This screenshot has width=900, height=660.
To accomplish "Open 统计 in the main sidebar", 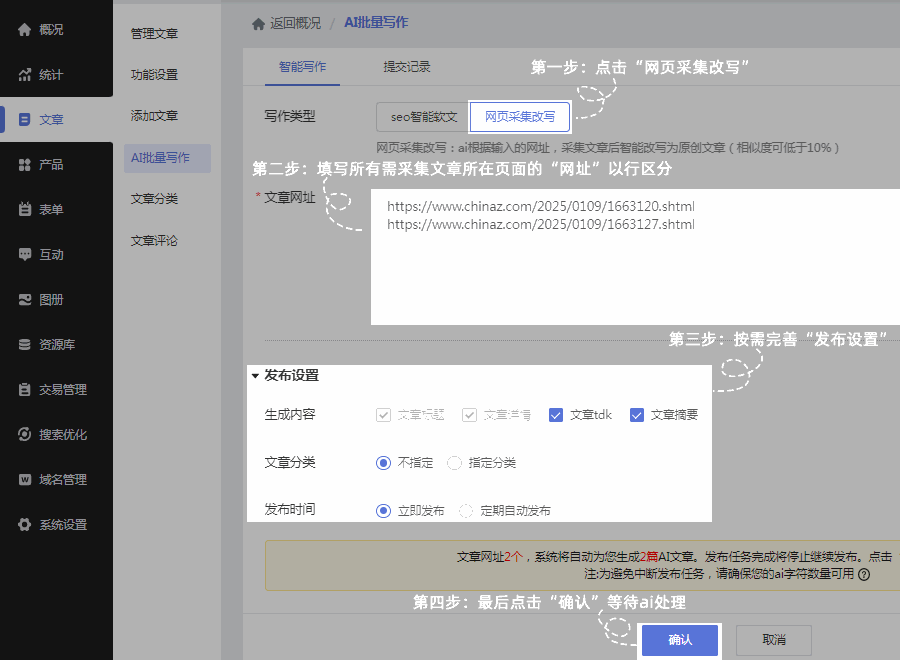I will tap(56, 75).
